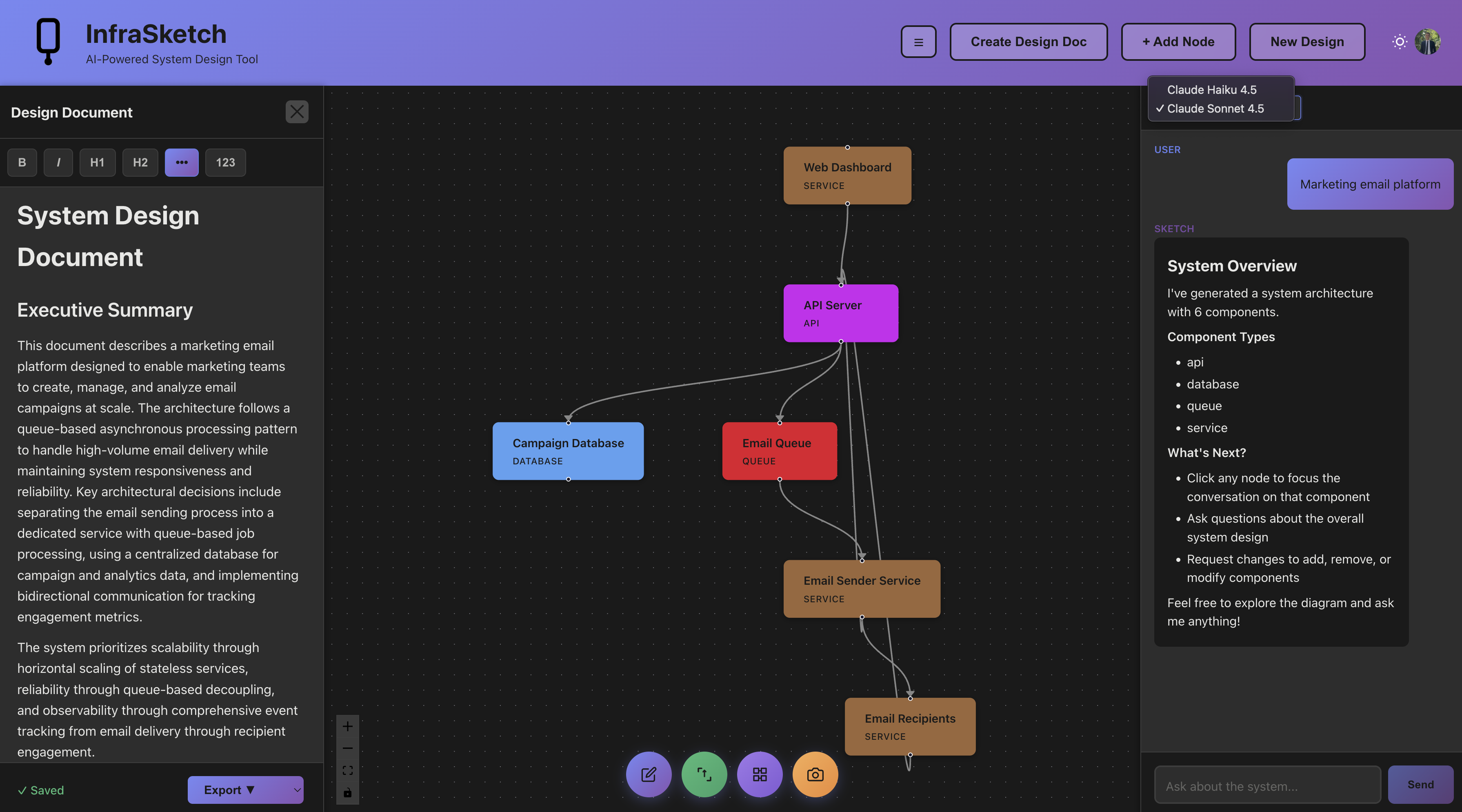Open the hamburger menu in the header

tap(918, 42)
